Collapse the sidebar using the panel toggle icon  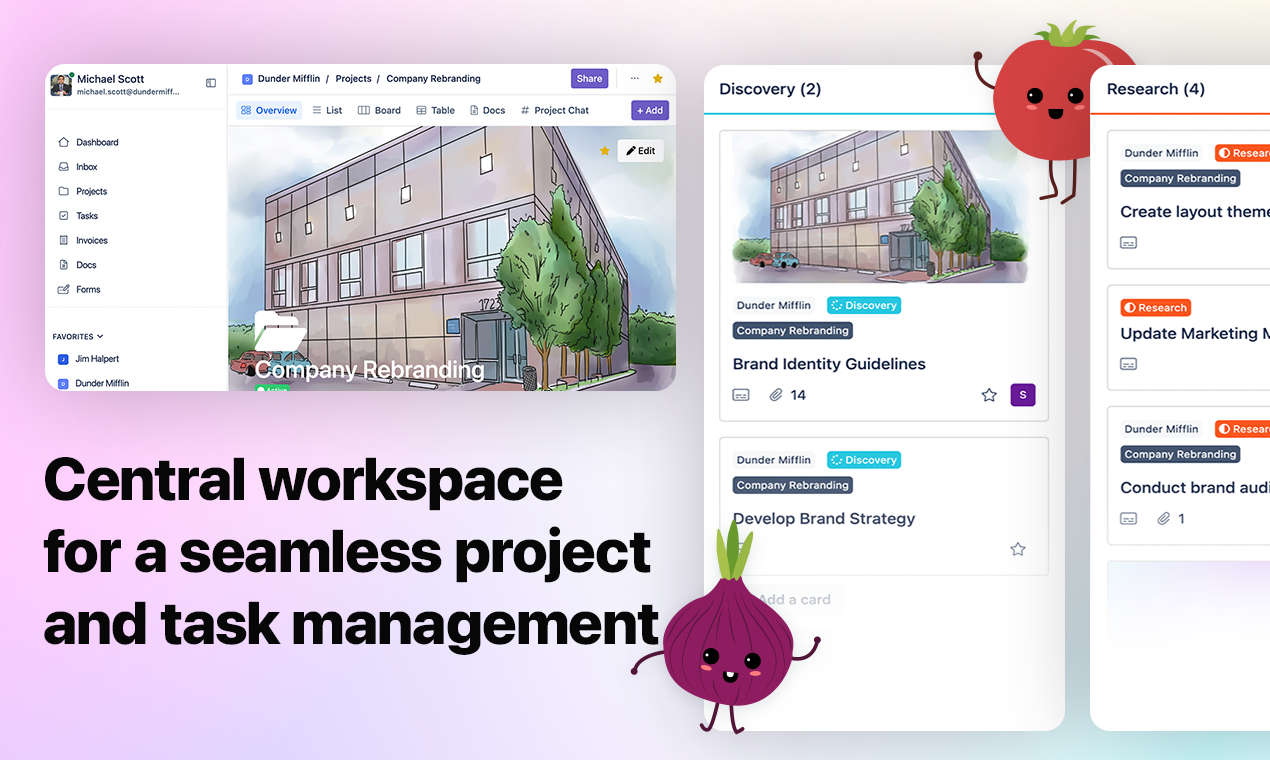click(211, 83)
